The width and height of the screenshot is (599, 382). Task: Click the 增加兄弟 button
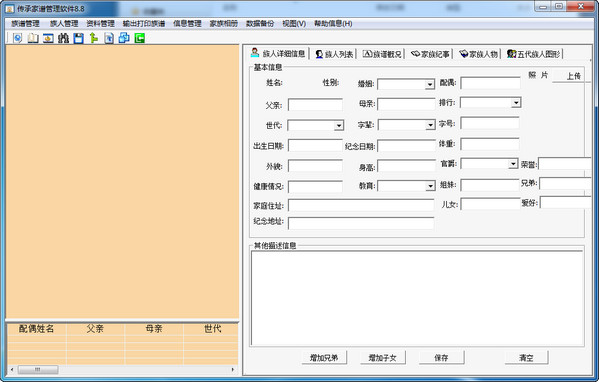324,358
